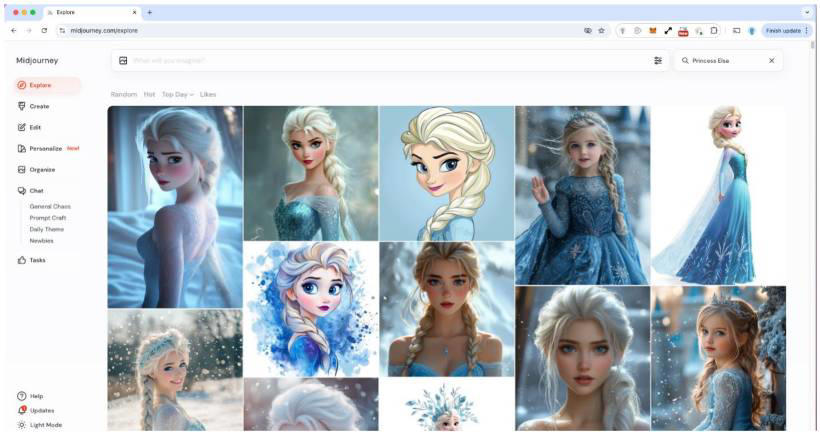The image size is (820, 441).
Task: Toggle Light Mode
Action: (40, 425)
